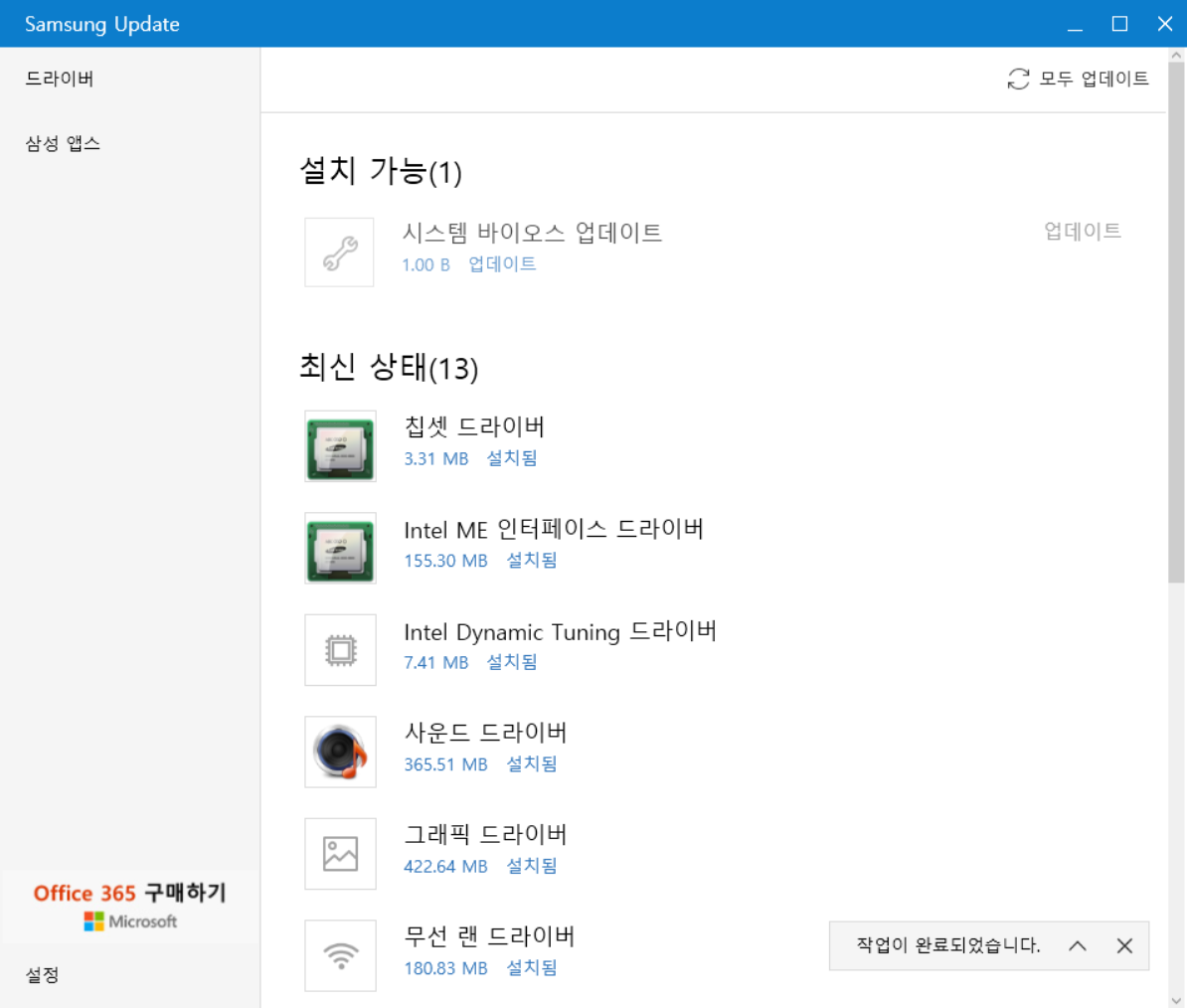The height and width of the screenshot is (1008, 1187).
Task: Dismiss the 작업이 완료되었습니다 notification
Action: (1124, 946)
